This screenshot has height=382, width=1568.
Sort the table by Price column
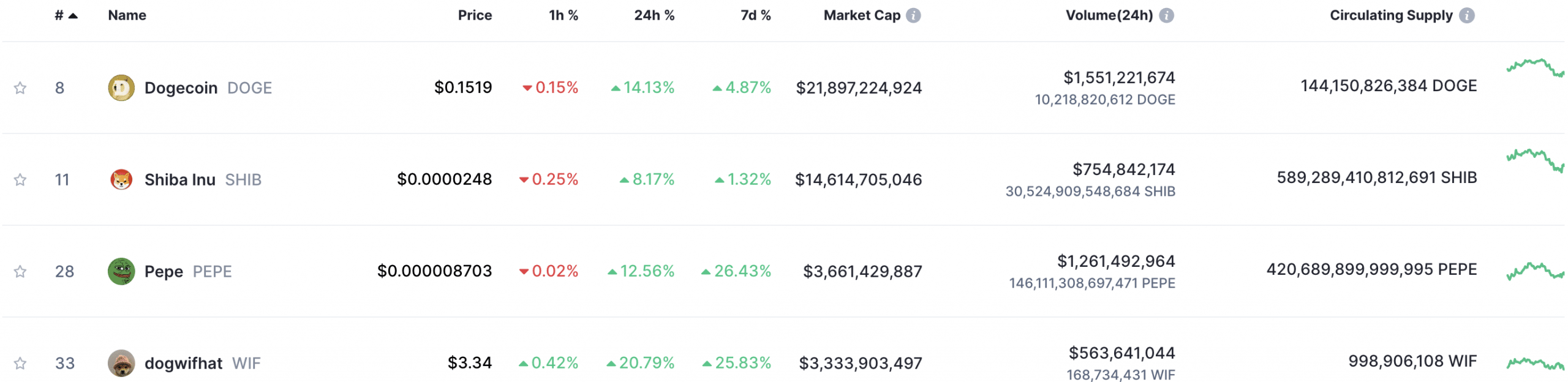tap(475, 15)
